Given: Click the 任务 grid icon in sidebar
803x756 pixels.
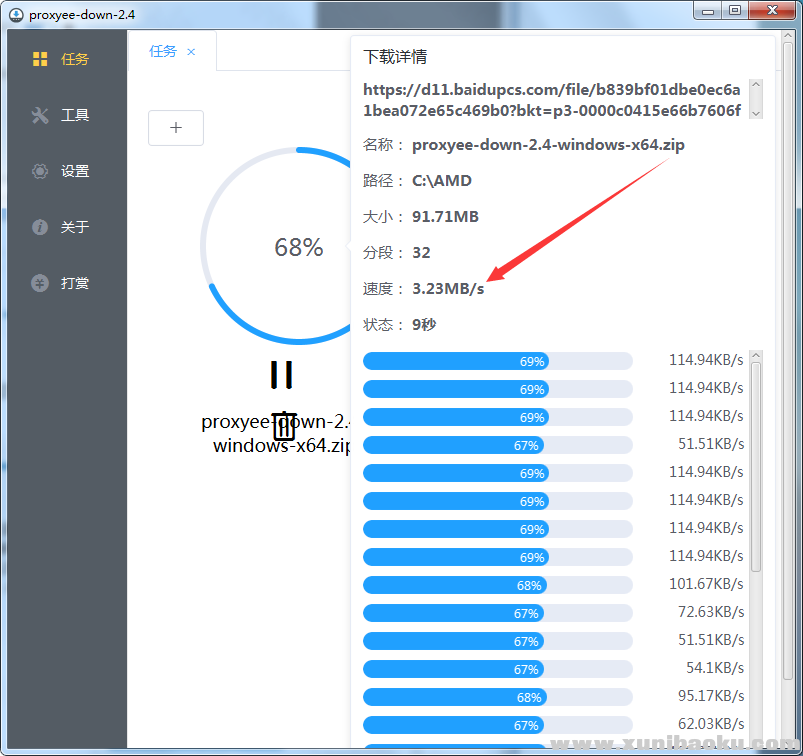Looking at the screenshot, I should coord(40,59).
